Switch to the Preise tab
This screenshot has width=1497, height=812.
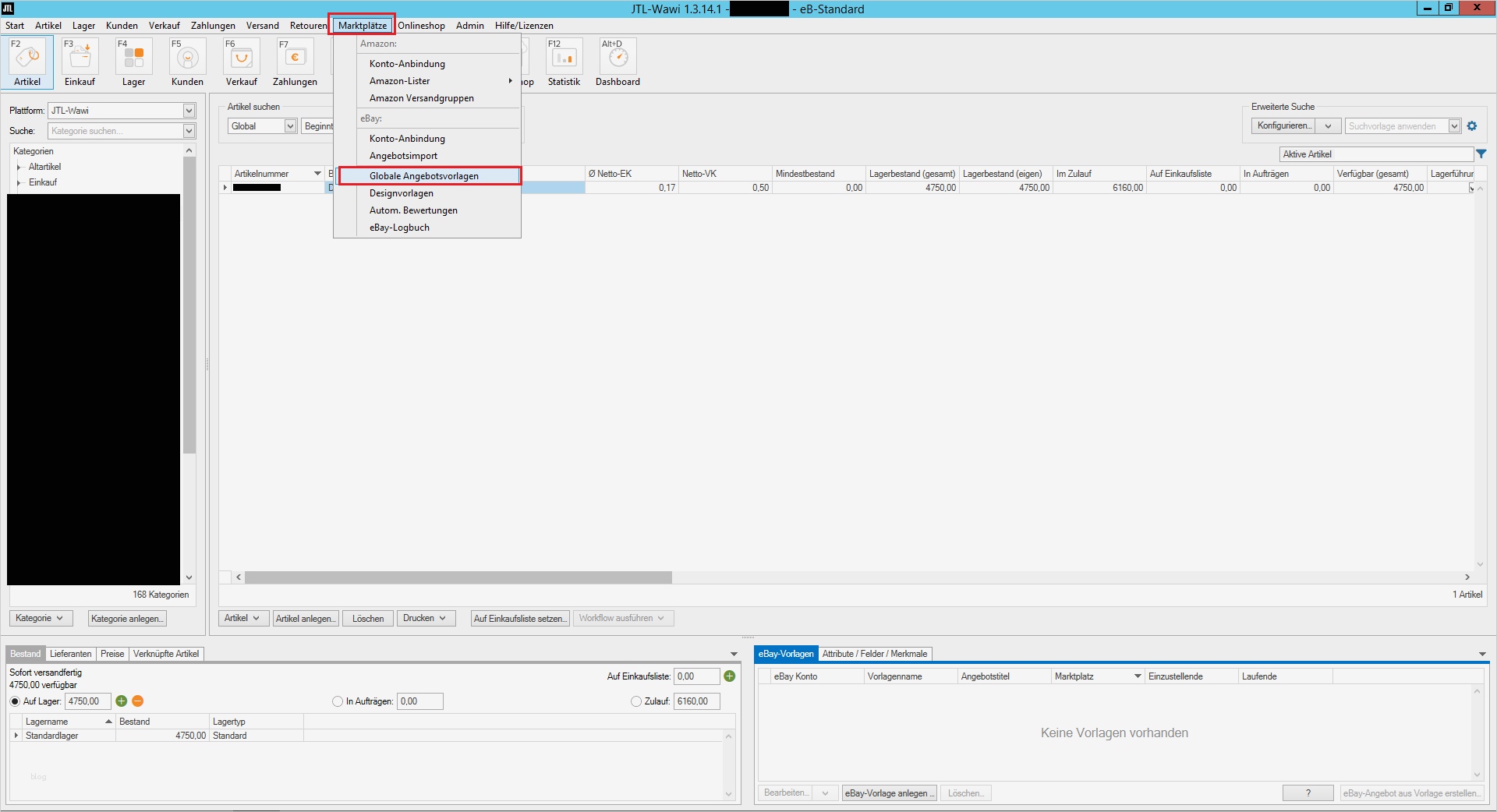pos(112,654)
